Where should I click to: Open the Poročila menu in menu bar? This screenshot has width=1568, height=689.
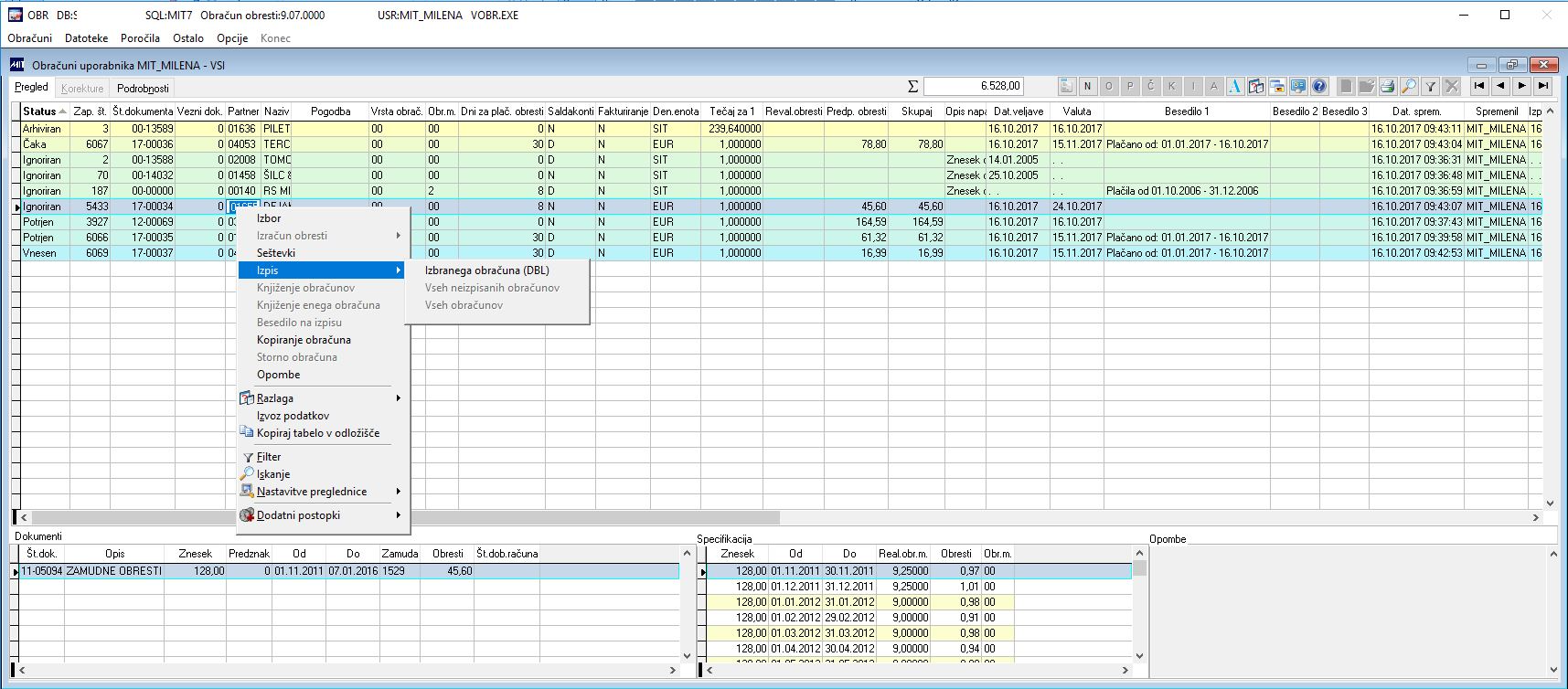(x=140, y=38)
